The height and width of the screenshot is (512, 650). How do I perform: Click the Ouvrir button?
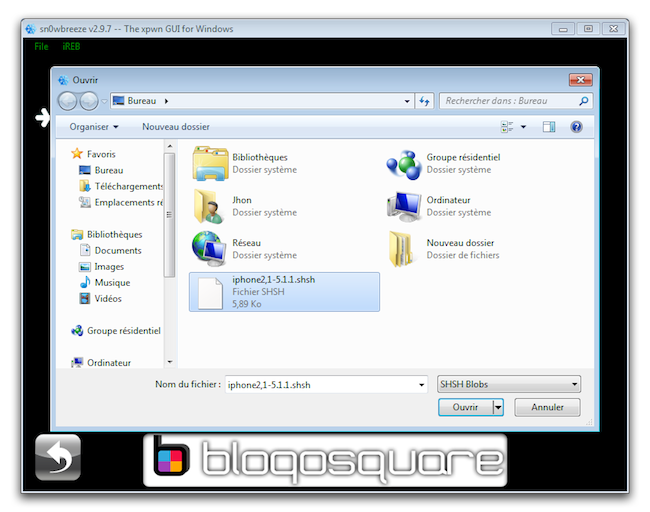coord(466,407)
